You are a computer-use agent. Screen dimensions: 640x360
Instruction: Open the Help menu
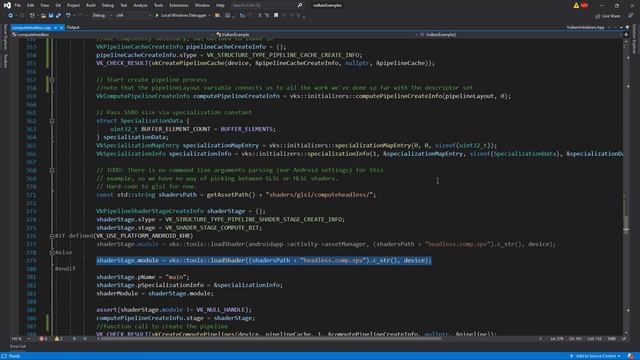point(220,5)
